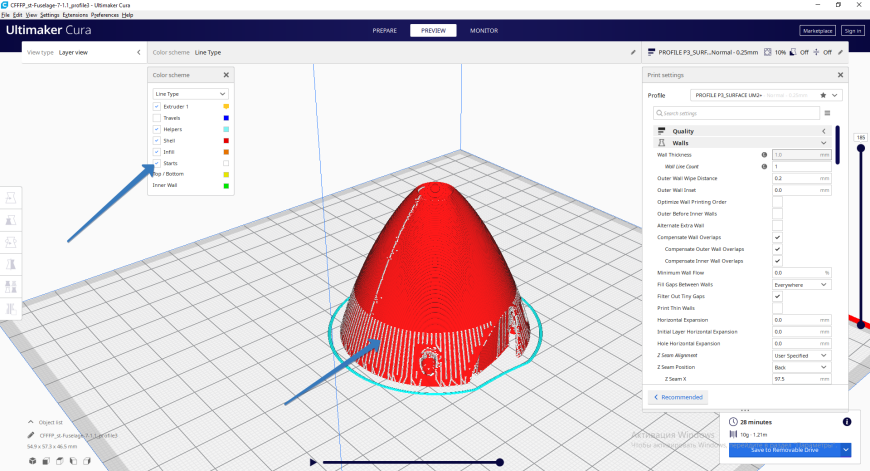The width and height of the screenshot is (870, 471).
Task: Open the settings visibility hamburger menu
Action: point(827,113)
